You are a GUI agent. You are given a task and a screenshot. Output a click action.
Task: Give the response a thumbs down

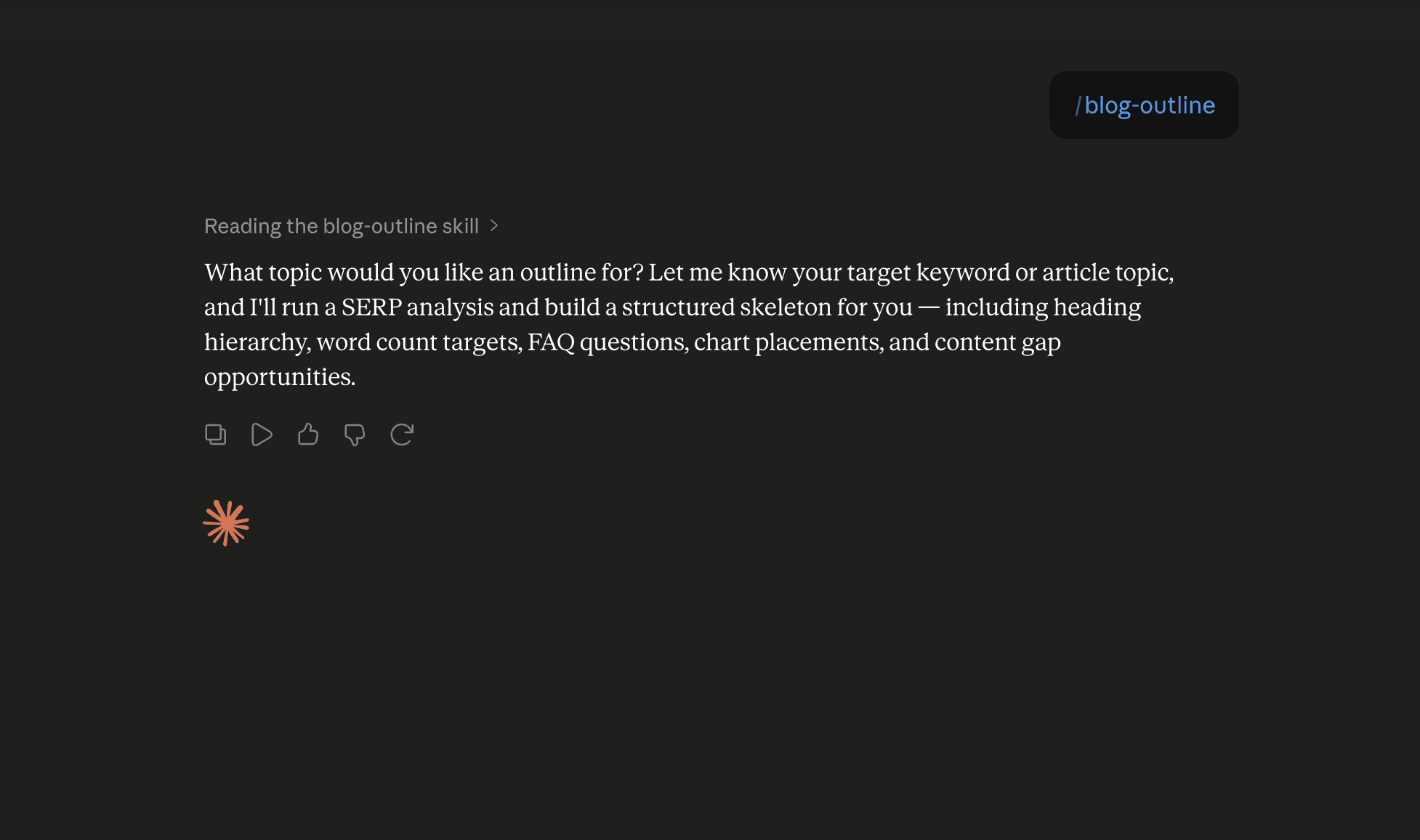(x=355, y=435)
